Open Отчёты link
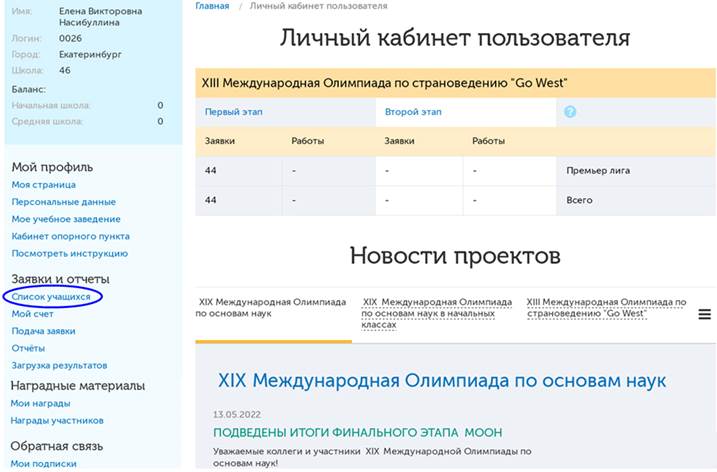 [x=28, y=348]
